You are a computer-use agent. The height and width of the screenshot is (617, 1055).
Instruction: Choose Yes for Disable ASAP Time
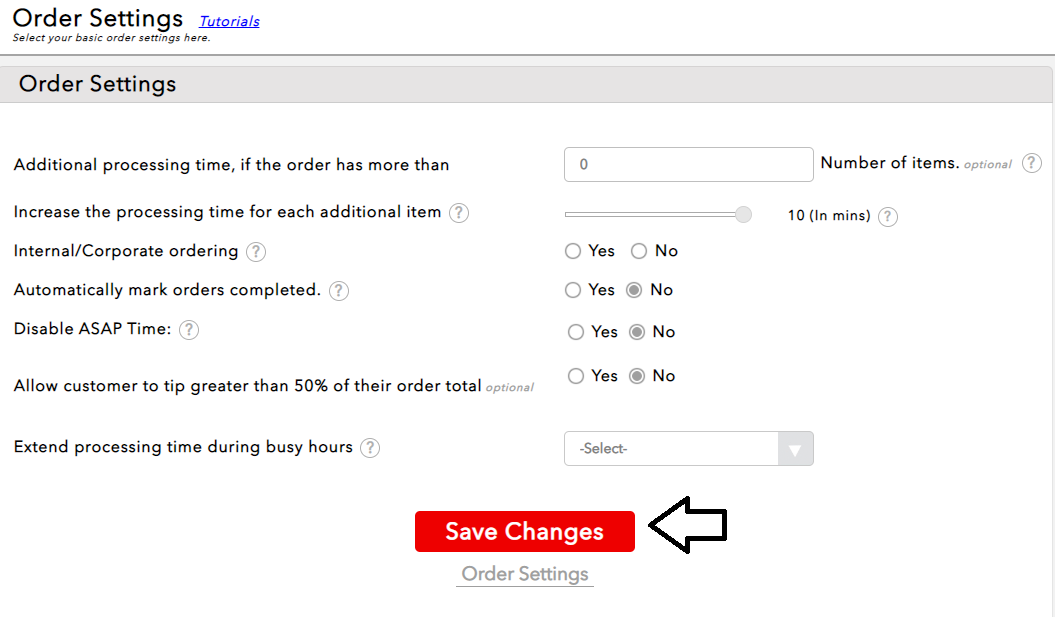coord(576,332)
